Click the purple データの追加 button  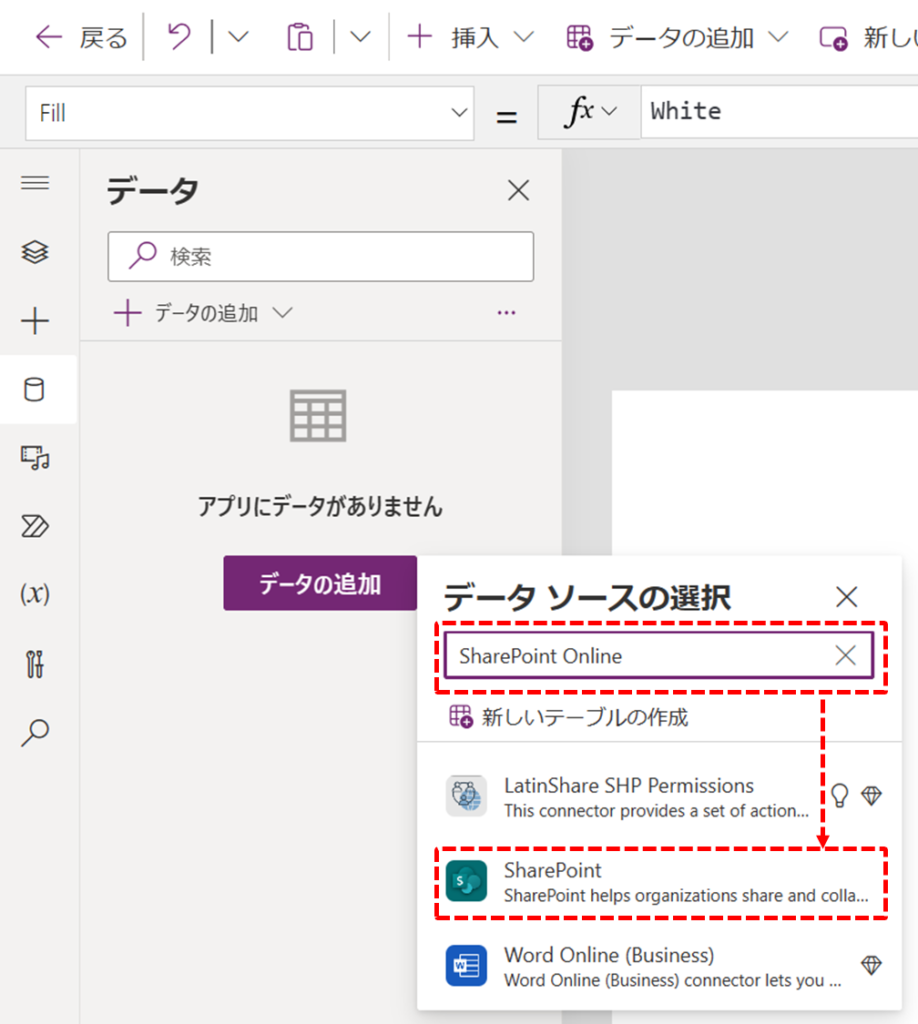point(320,583)
